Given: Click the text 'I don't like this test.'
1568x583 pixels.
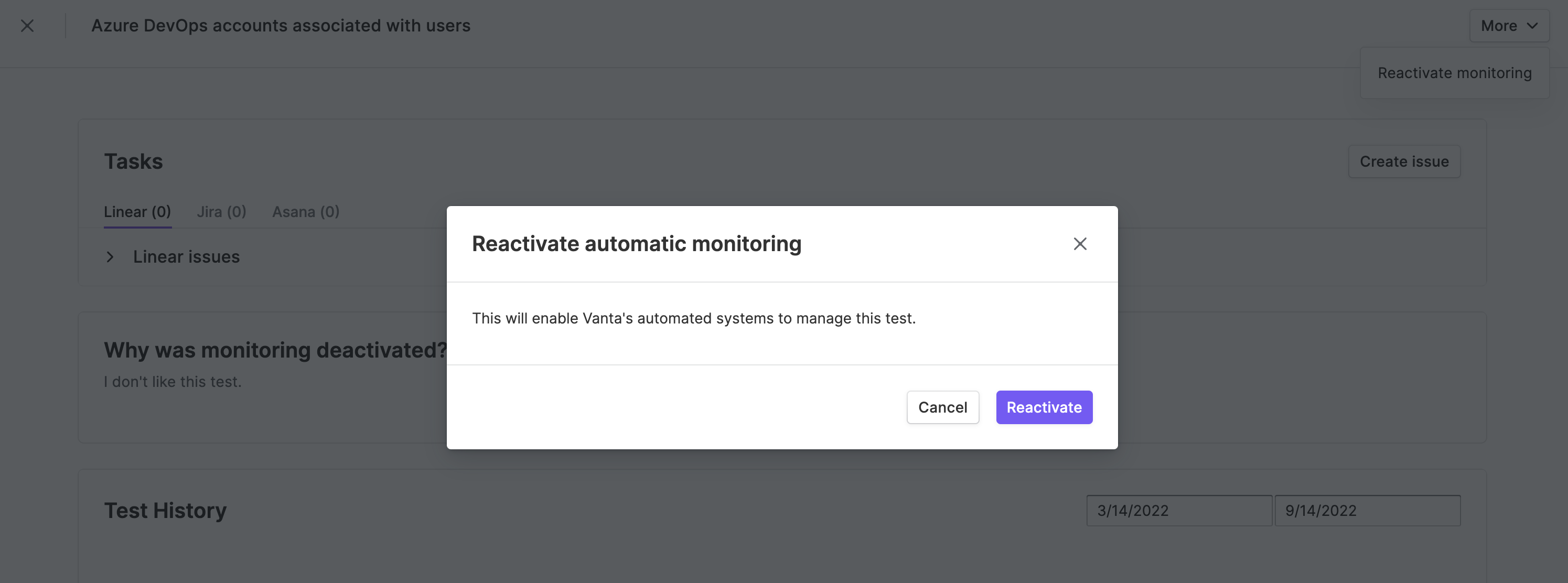Looking at the screenshot, I should 172,382.
